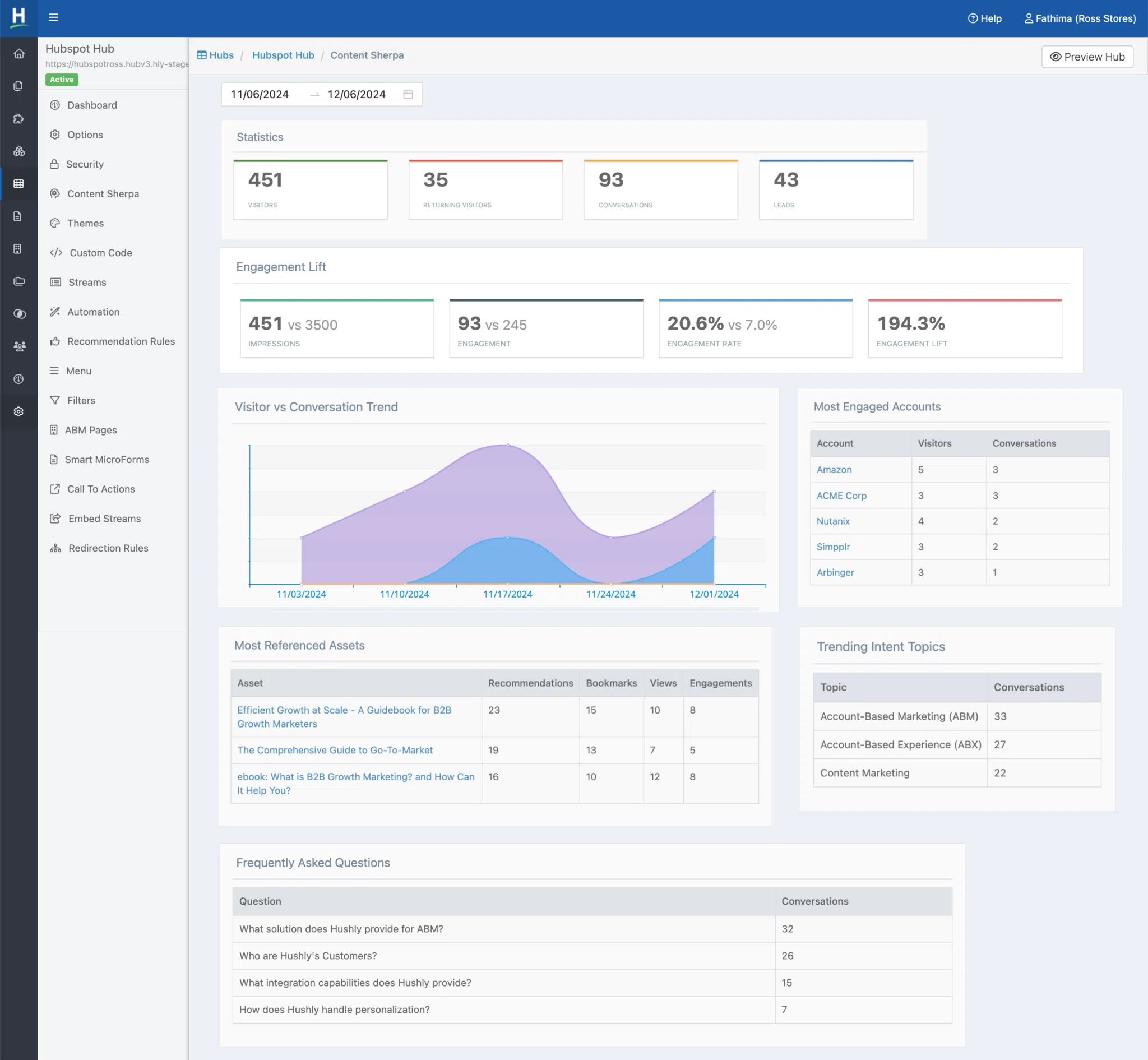Open the Automation menu item
Viewport: 1148px width, 1060px height.
pos(93,312)
